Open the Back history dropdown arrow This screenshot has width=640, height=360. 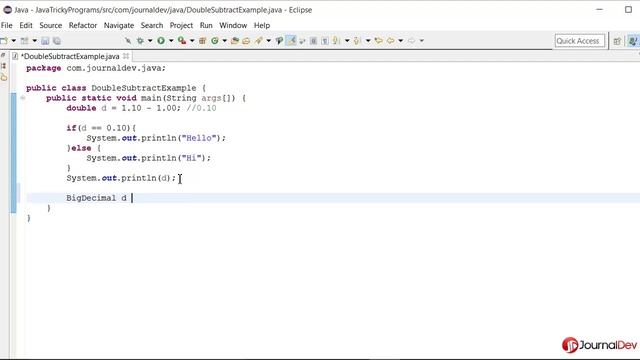point(400,41)
